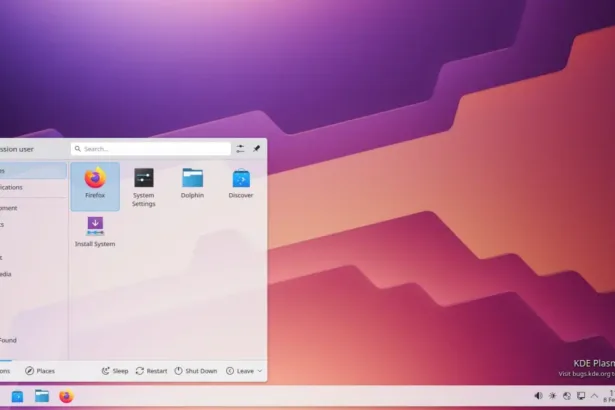Click the Shut Down button
The image size is (615, 410).
(x=196, y=371)
